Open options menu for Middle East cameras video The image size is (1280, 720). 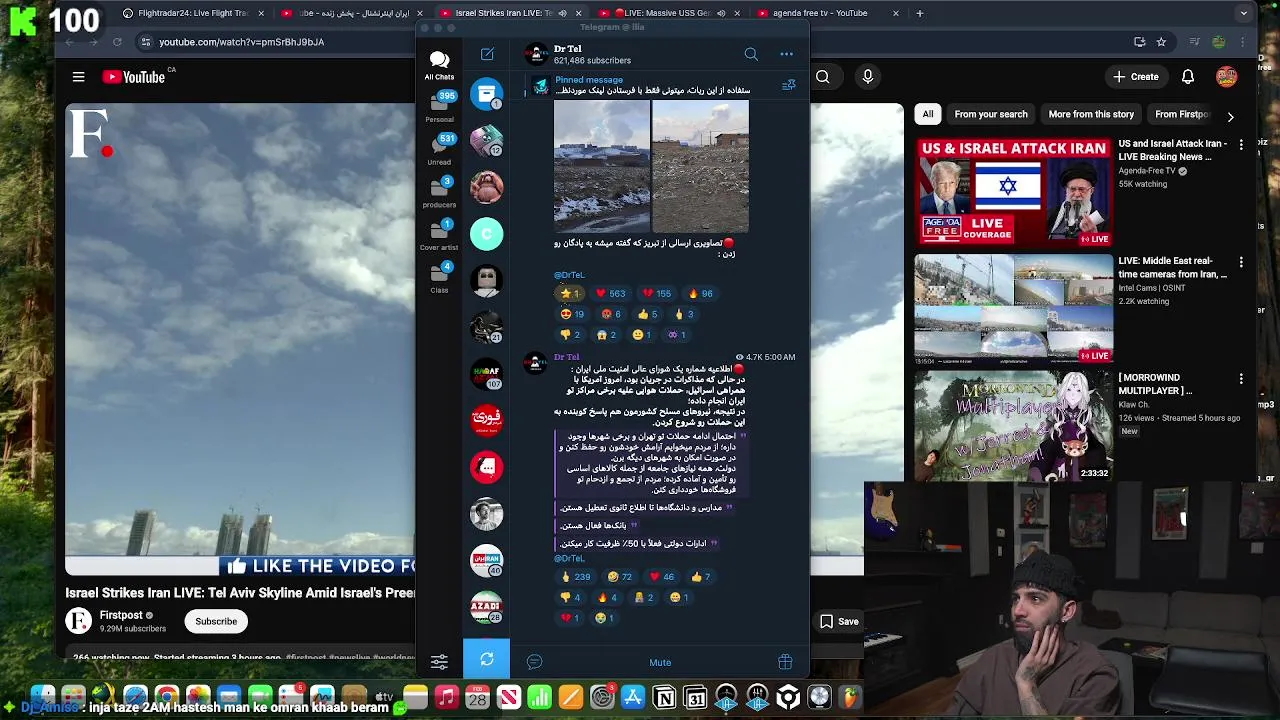point(1241,262)
